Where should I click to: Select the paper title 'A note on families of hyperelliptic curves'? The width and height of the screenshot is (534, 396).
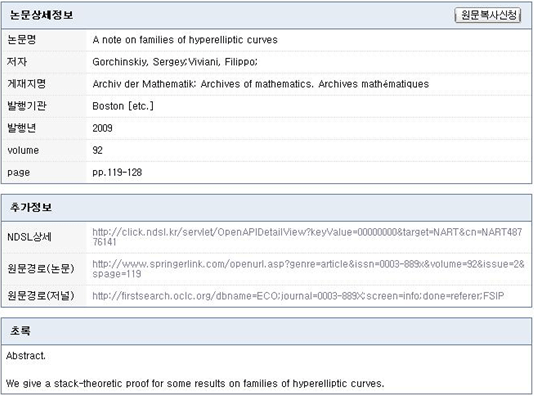tap(185, 40)
